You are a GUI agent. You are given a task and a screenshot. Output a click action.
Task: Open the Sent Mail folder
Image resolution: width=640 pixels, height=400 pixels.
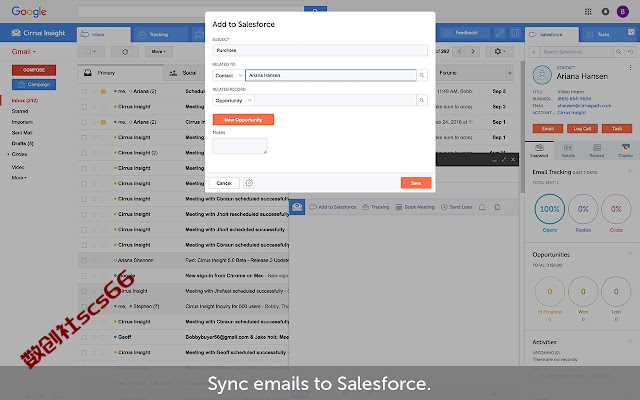(22, 133)
